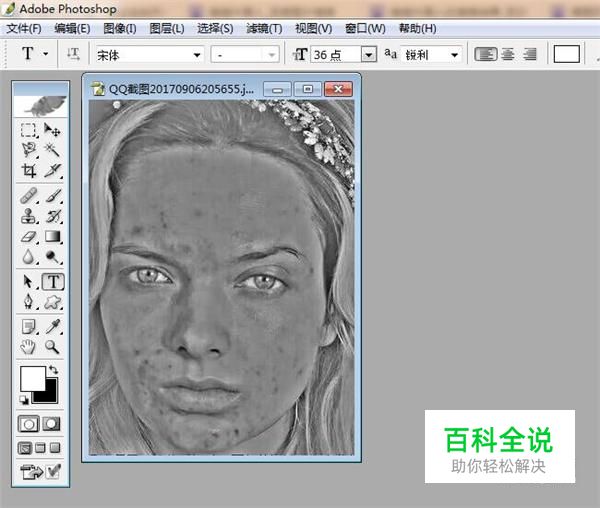The image size is (600, 508).
Task: Swap foreground and background colors
Action: pyautogui.click(x=53, y=370)
